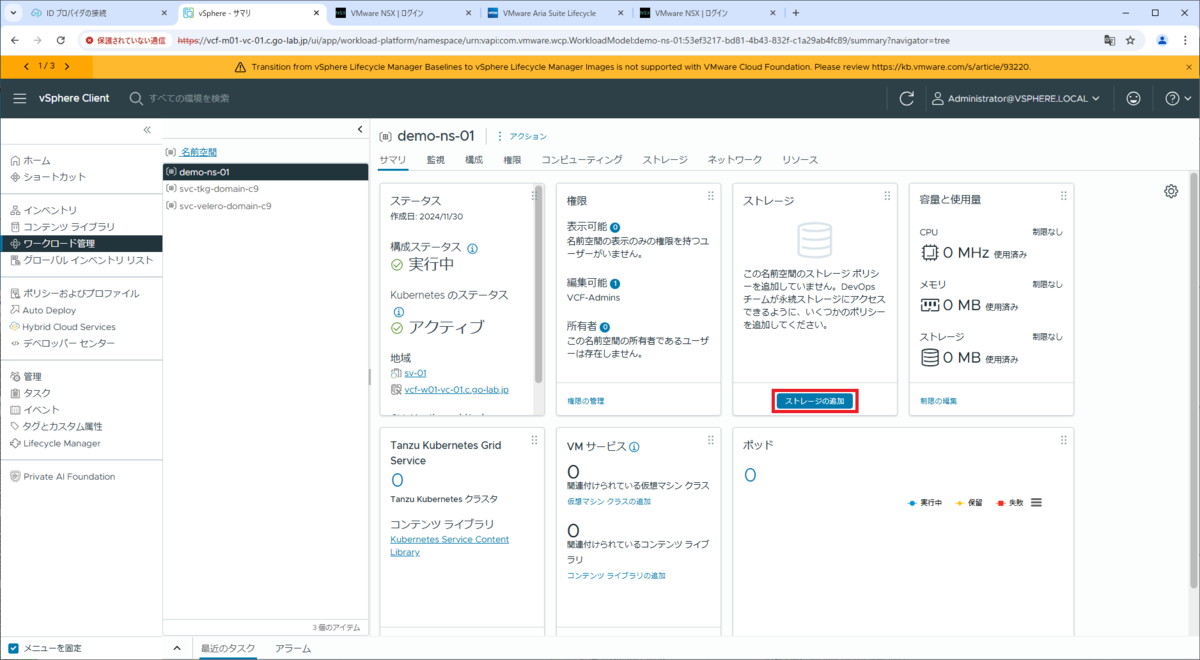Switch to the 最近のタスク tab
Screen dimensions: 1200x660
click(227, 648)
